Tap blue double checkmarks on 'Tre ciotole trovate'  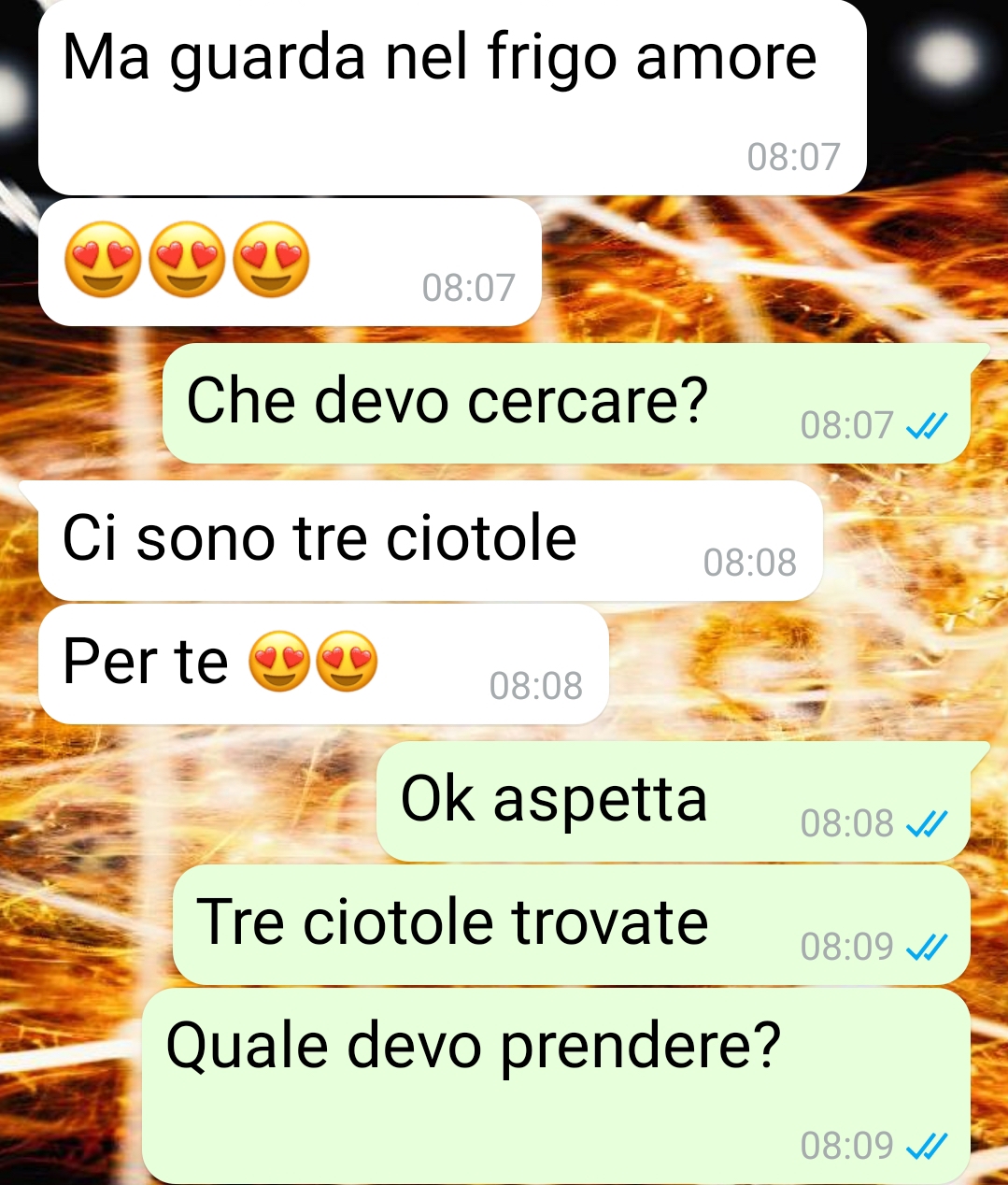coord(927,948)
